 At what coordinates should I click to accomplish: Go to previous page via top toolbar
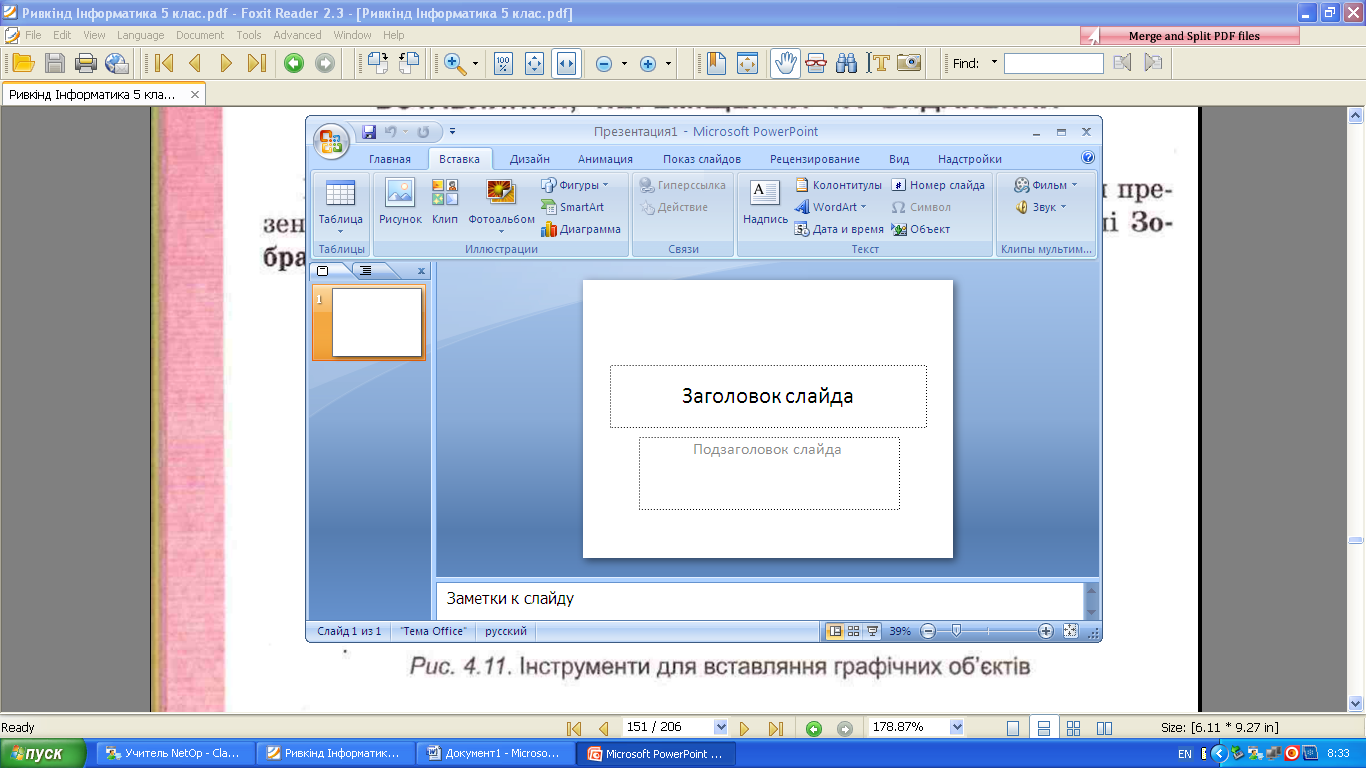coord(194,63)
